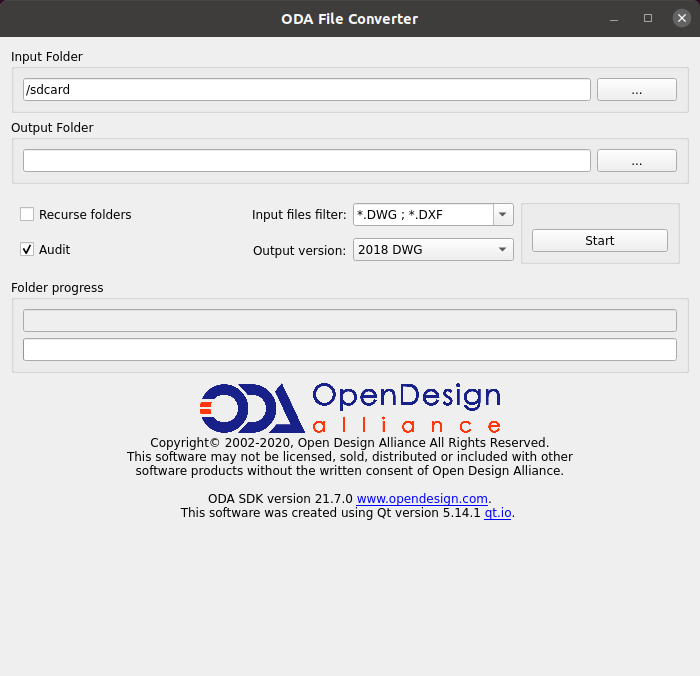Click the Start button
Image resolution: width=700 pixels, height=676 pixels.
coord(600,241)
